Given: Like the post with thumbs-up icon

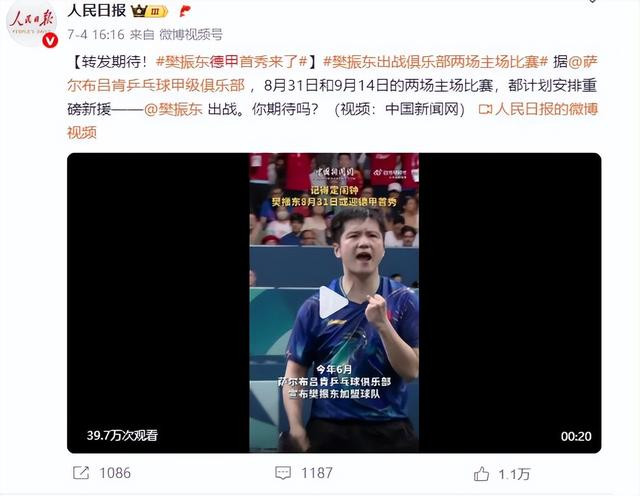Looking at the screenshot, I should (x=481, y=474).
